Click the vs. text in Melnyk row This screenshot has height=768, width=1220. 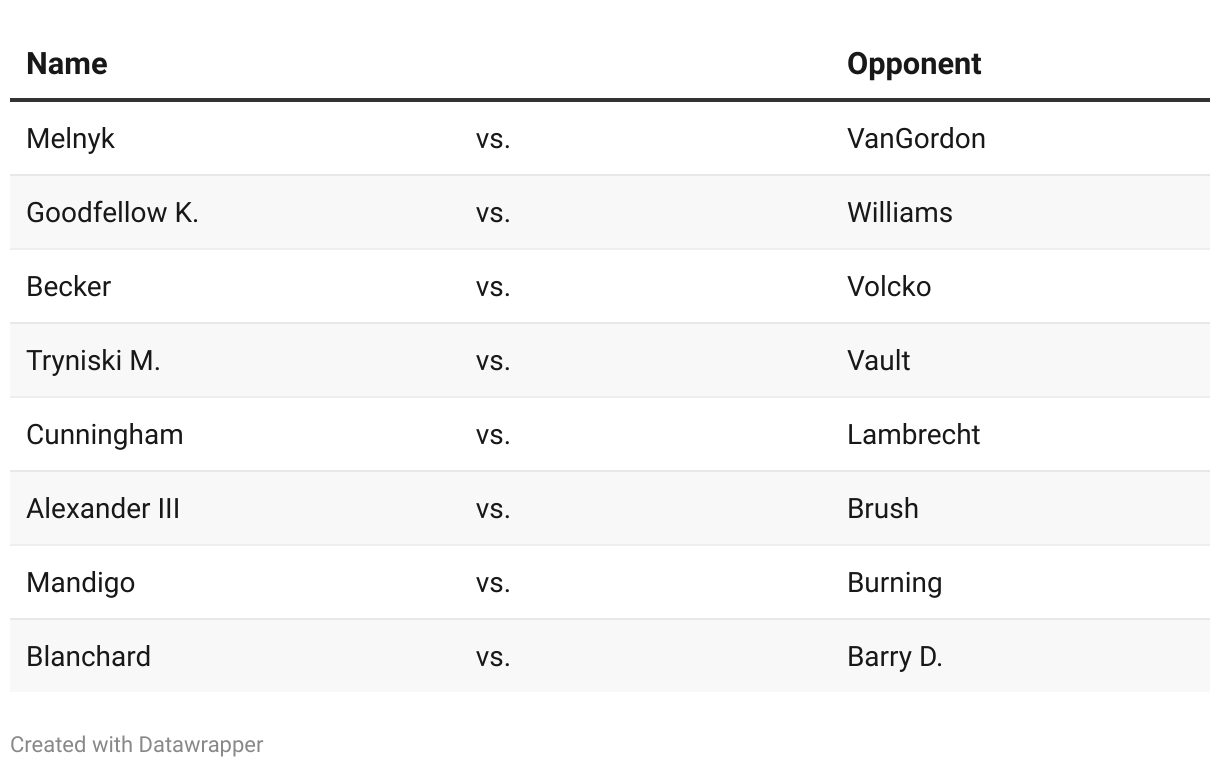(493, 138)
